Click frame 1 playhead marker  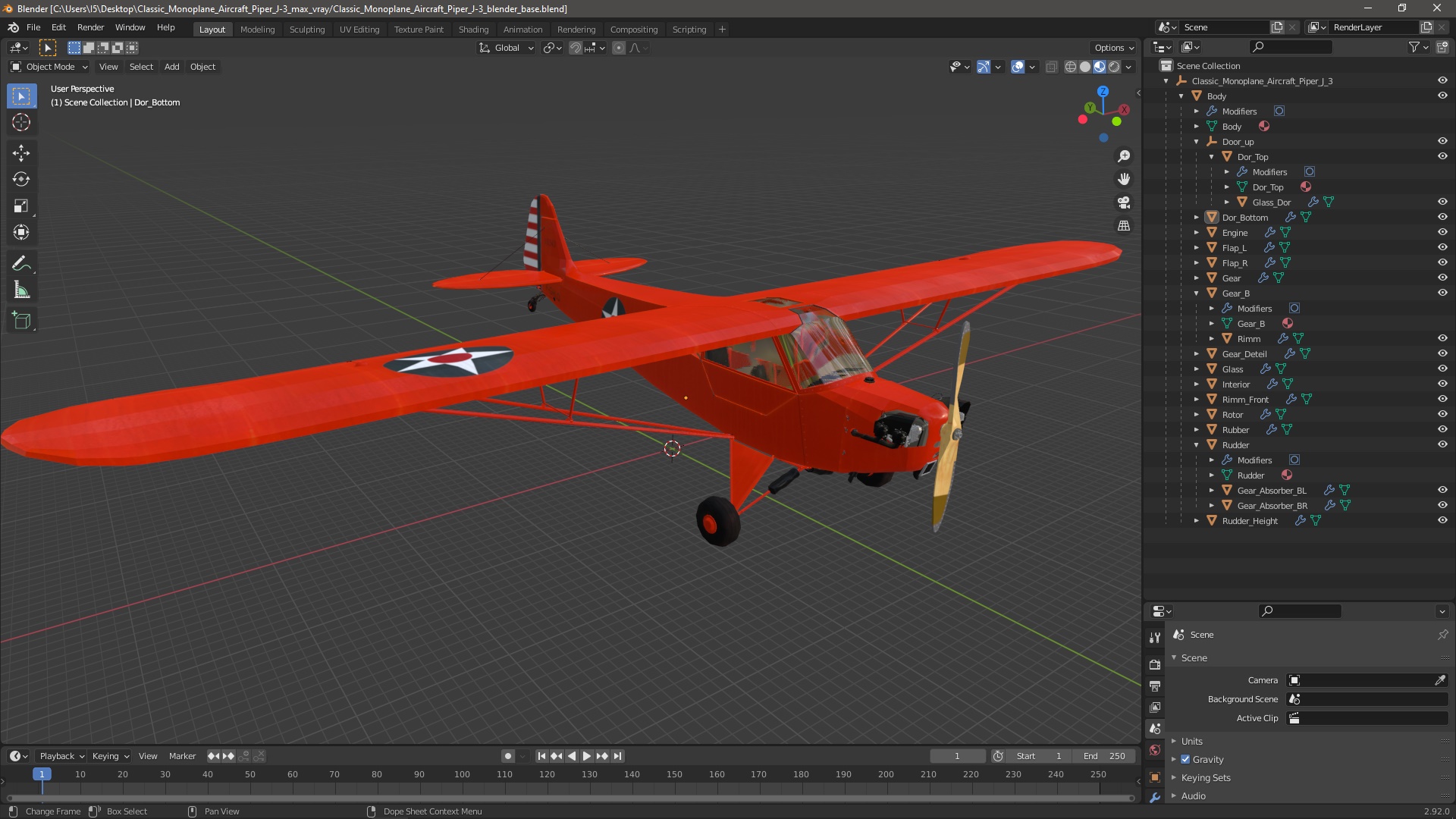click(x=42, y=774)
